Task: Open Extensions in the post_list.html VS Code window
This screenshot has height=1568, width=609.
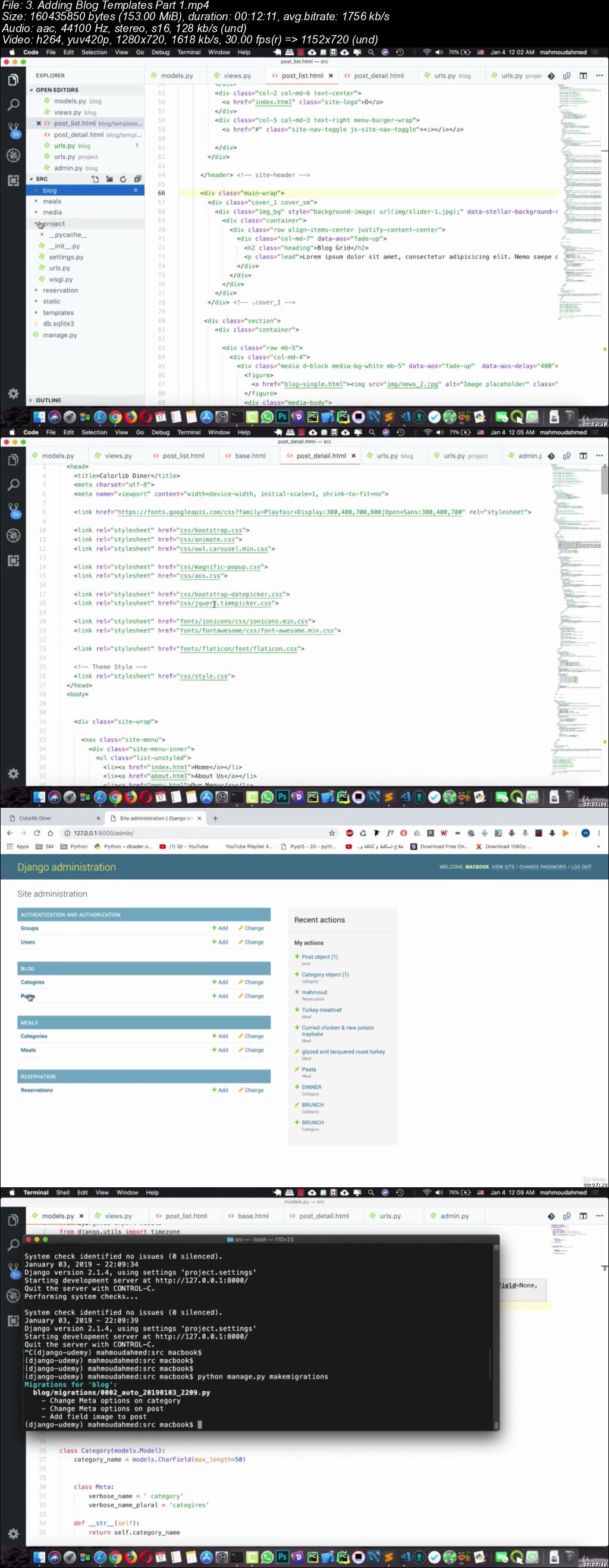Action: click(x=12, y=180)
